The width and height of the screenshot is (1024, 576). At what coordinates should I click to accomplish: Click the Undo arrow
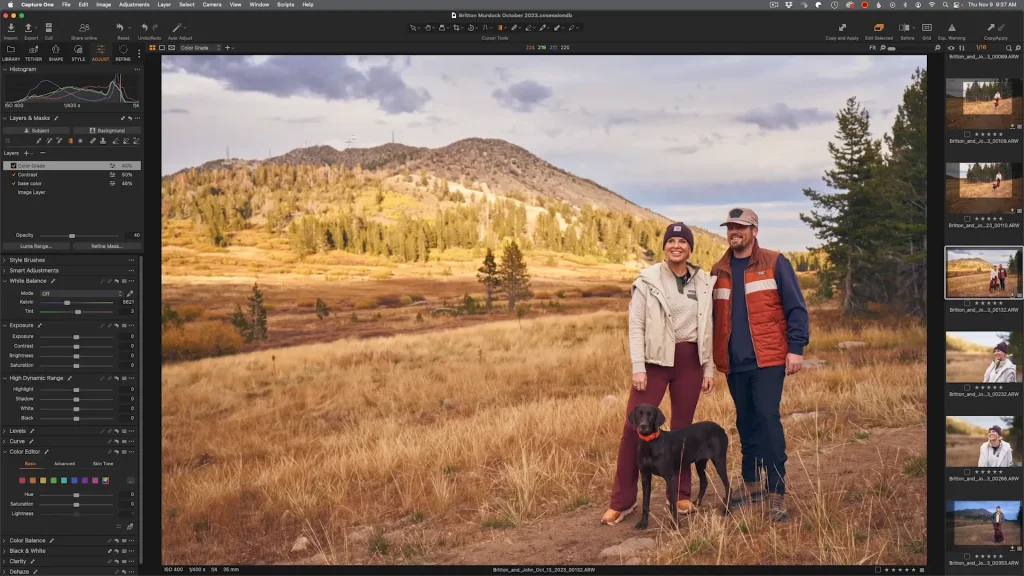coord(144,28)
